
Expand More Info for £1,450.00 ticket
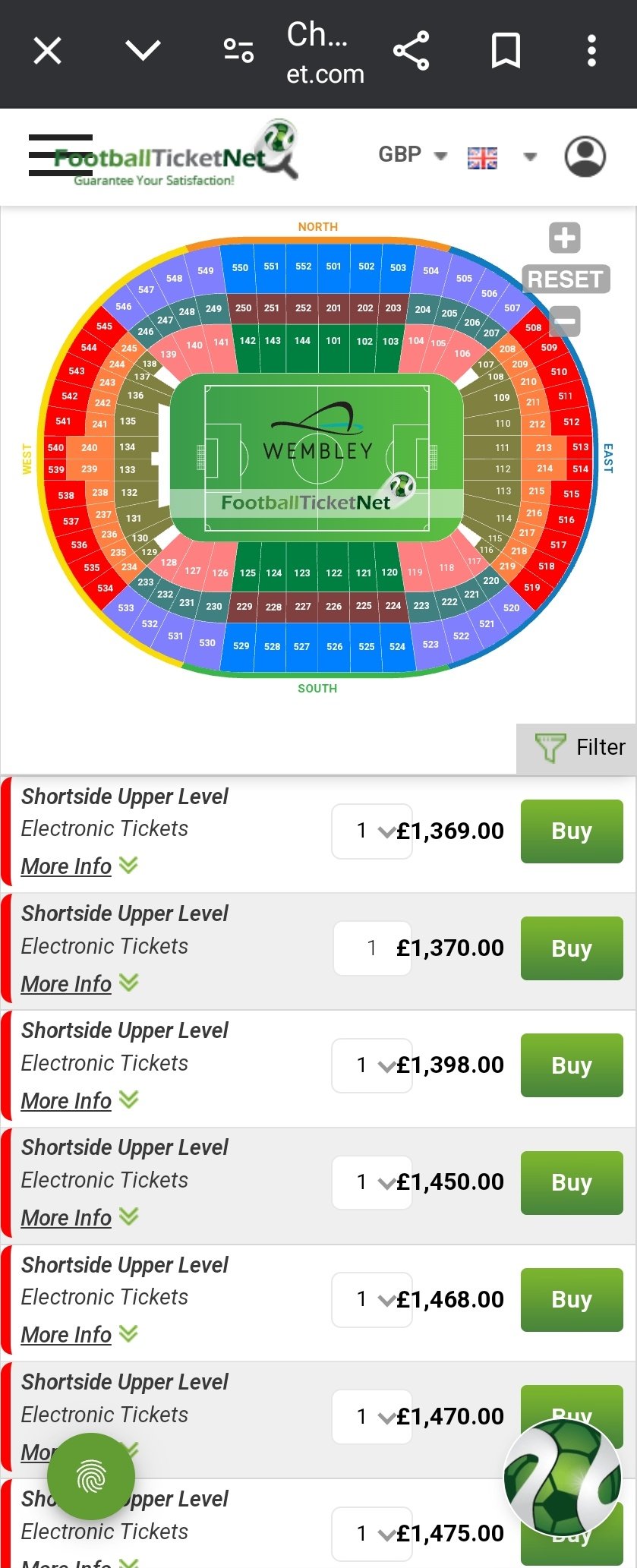[79, 1218]
